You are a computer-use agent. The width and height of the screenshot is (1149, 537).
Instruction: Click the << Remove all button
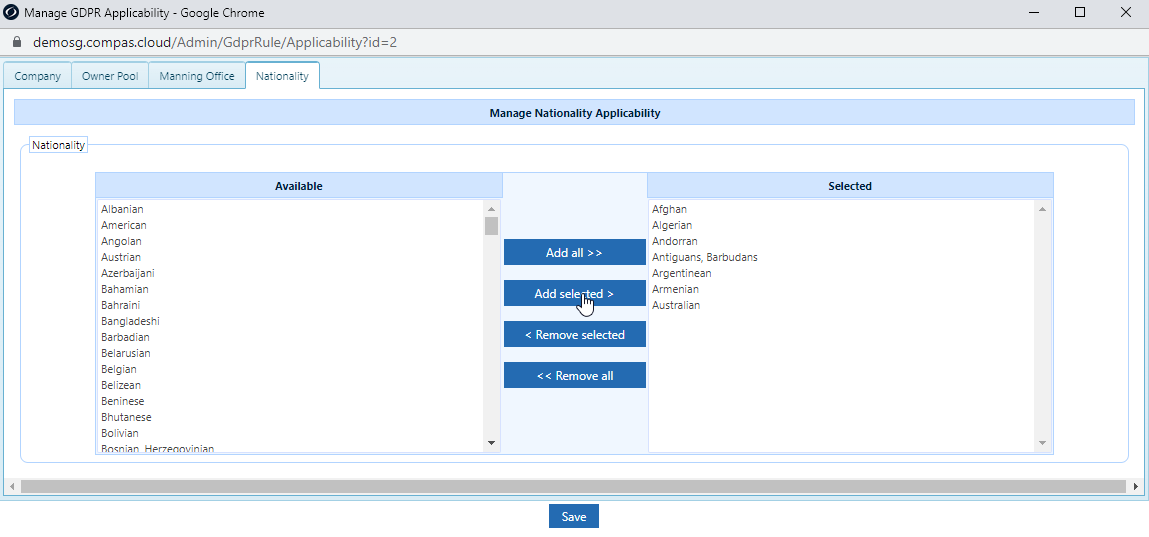(x=574, y=376)
